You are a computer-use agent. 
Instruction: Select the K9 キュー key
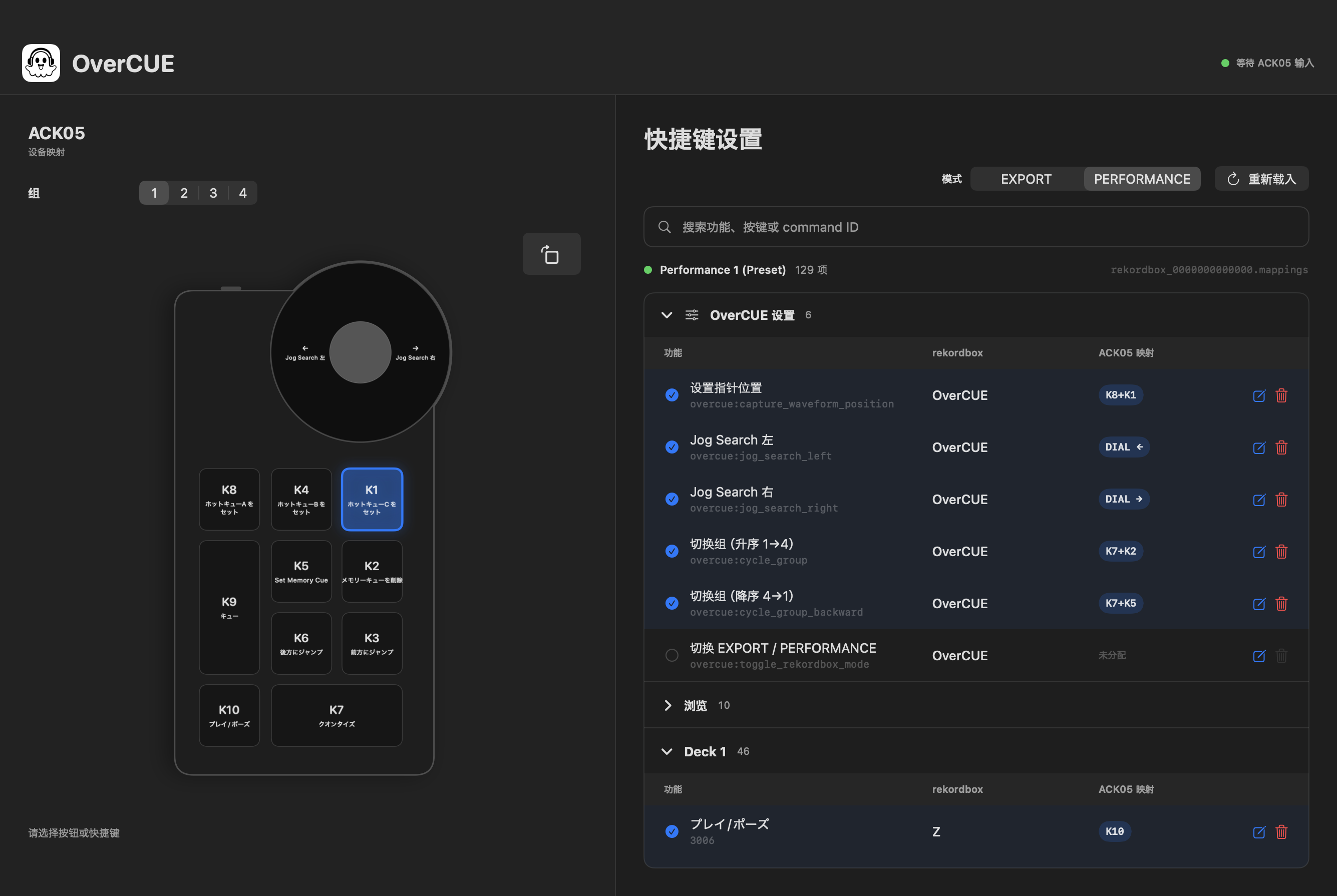229,608
